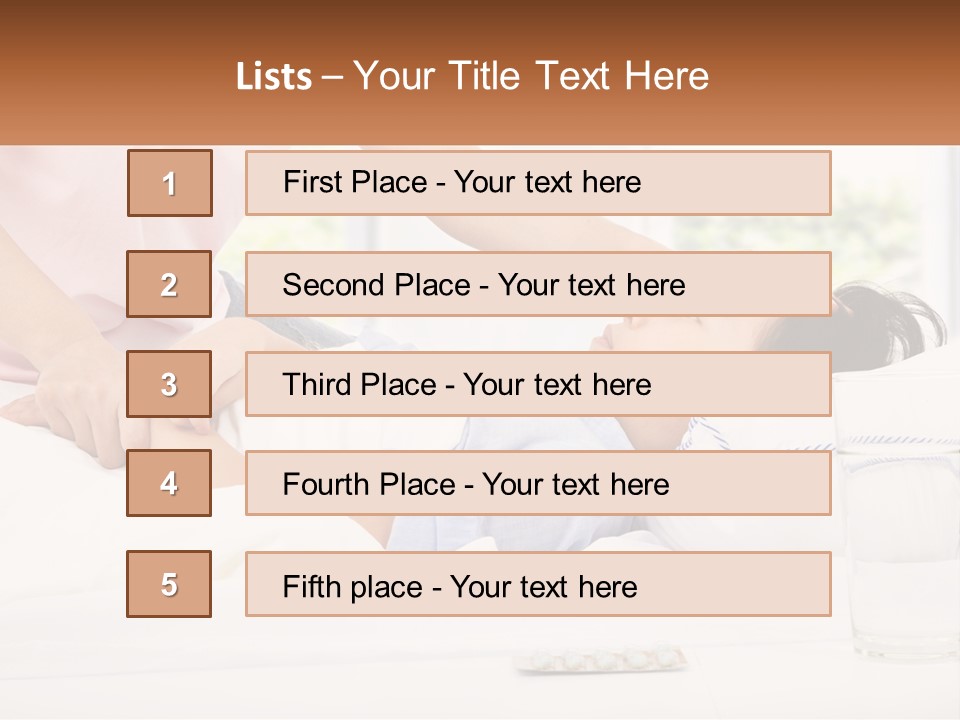This screenshot has width=960, height=720.
Task: Click the pill blister pack in background
Action: point(600,660)
